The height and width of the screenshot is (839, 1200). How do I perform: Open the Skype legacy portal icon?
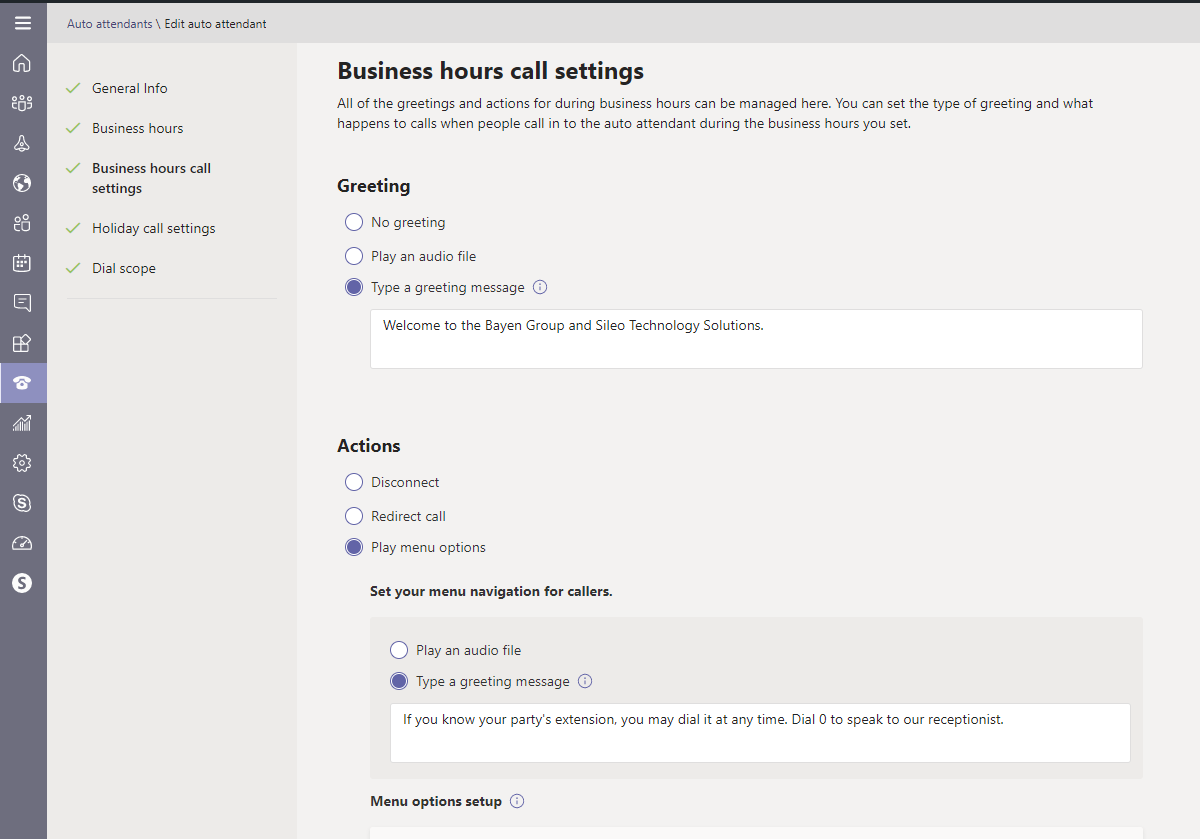point(22,503)
